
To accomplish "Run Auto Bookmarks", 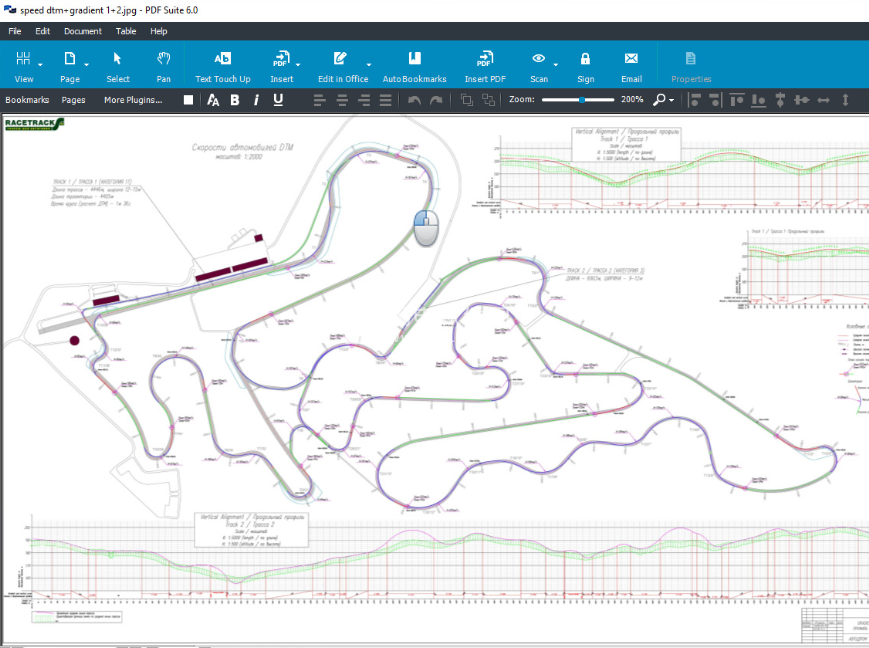I will pyautogui.click(x=415, y=66).
